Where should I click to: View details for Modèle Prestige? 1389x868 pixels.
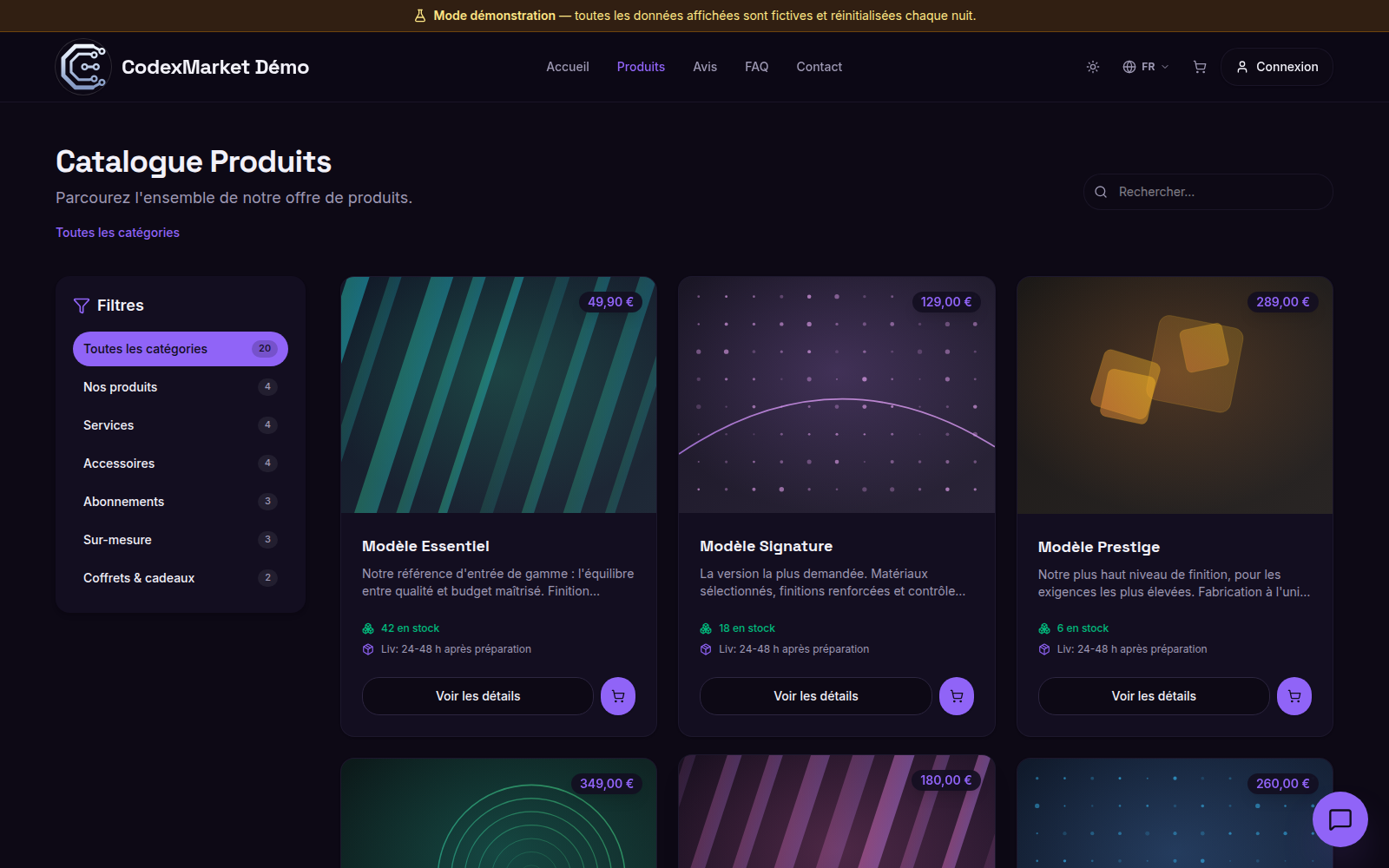pos(1154,696)
